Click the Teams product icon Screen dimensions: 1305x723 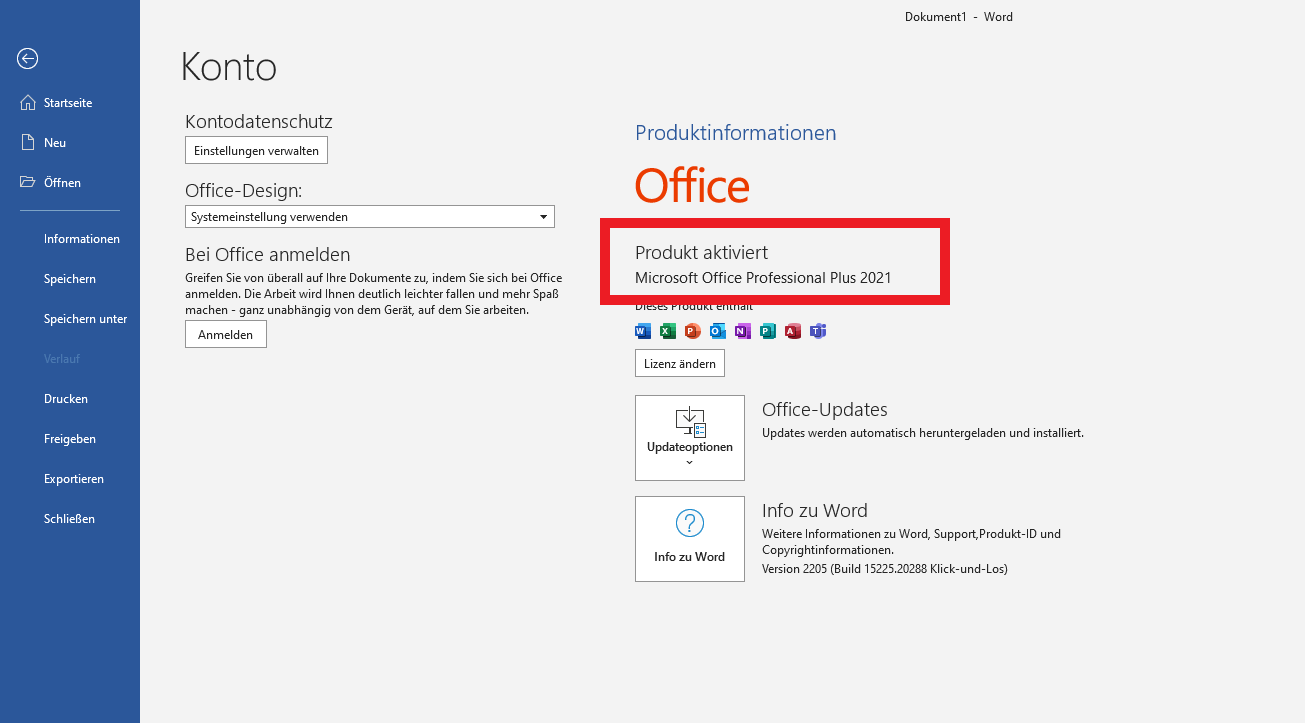[818, 331]
